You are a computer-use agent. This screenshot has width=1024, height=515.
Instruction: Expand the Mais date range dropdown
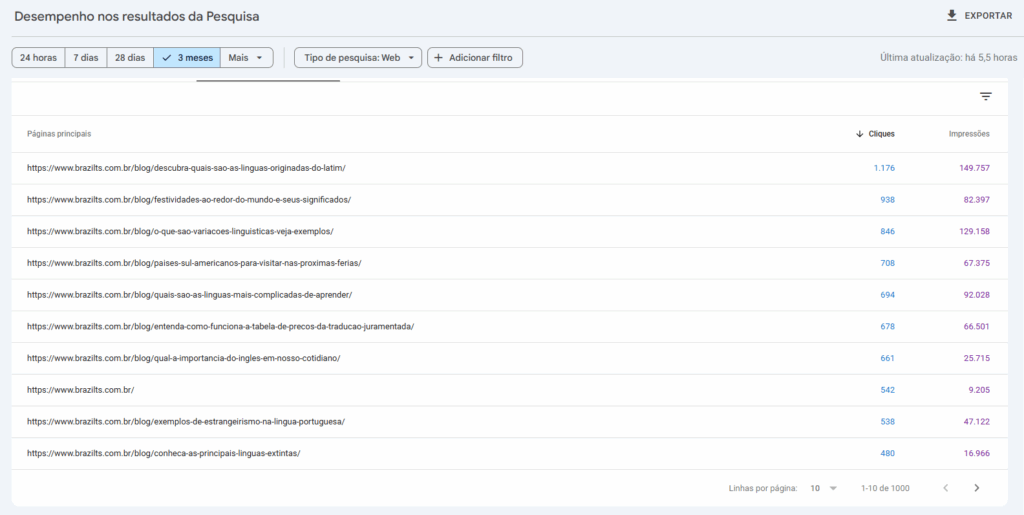click(246, 58)
